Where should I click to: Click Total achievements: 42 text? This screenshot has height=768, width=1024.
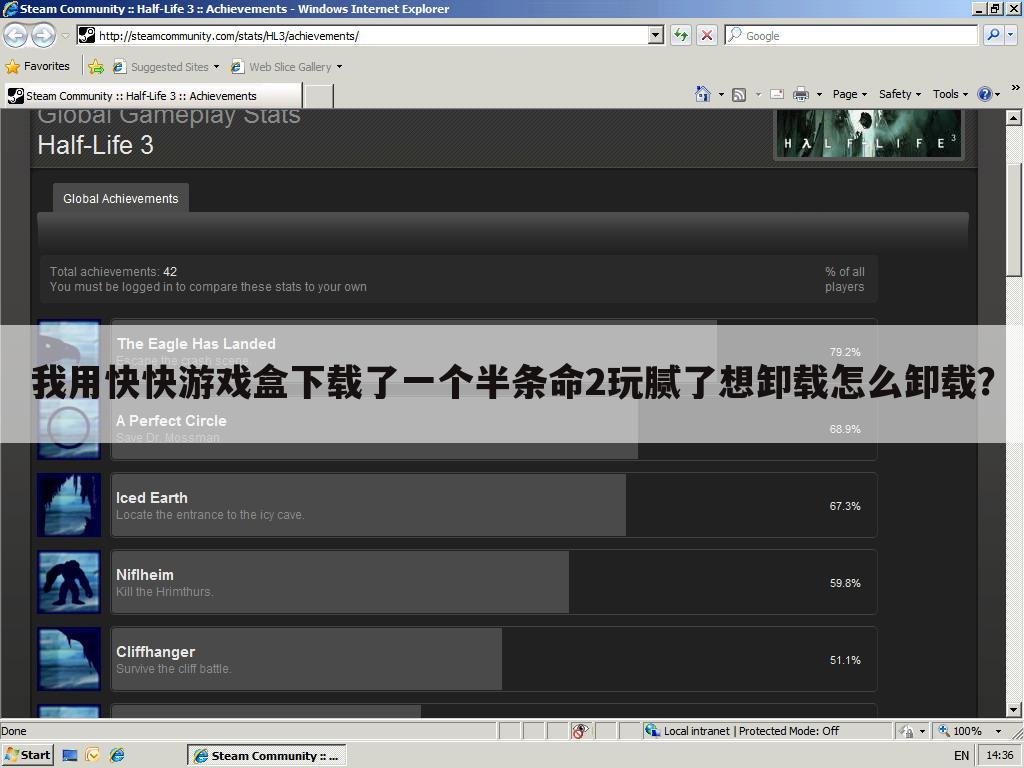114,272
